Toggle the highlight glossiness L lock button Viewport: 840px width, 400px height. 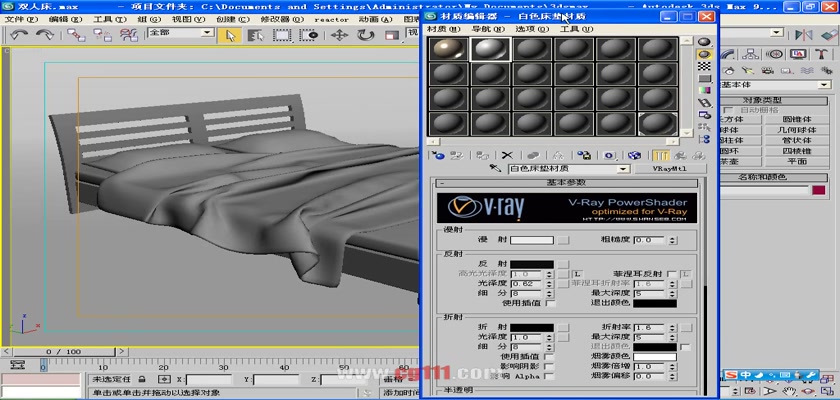(578, 274)
